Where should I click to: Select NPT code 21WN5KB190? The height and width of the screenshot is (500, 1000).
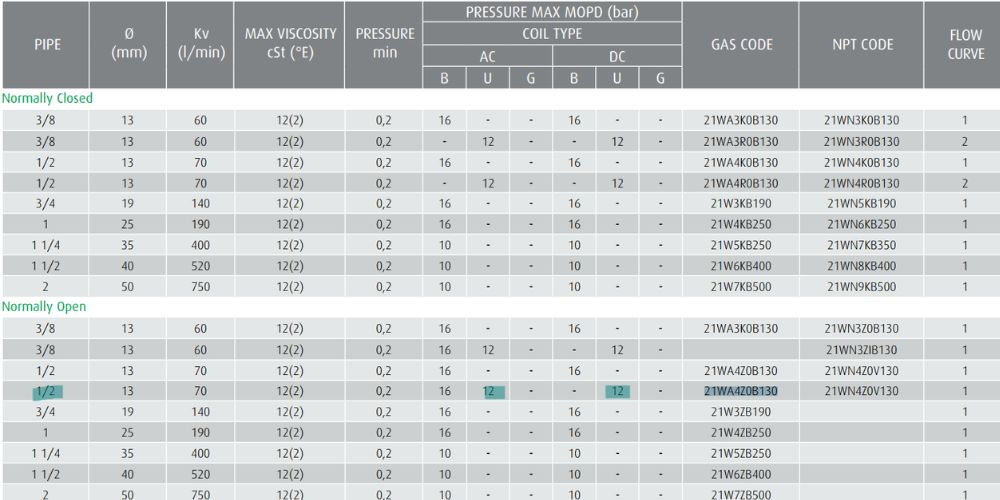pyautogui.click(x=862, y=204)
